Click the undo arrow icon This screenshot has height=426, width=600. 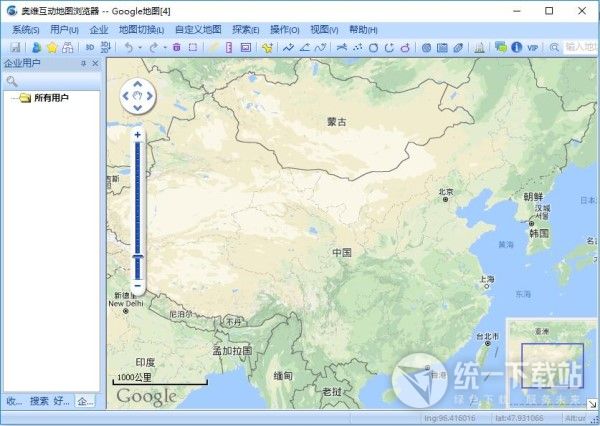129,47
